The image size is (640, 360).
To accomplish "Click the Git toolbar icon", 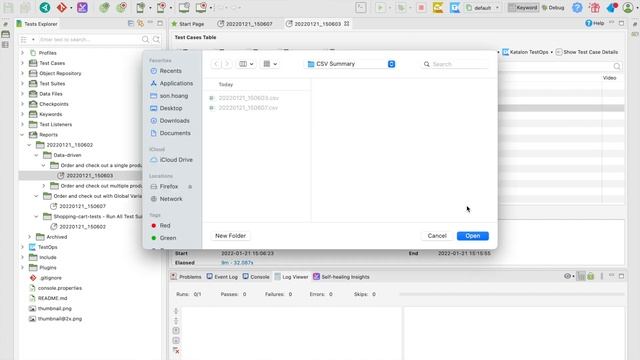I will click(x=62, y=7).
